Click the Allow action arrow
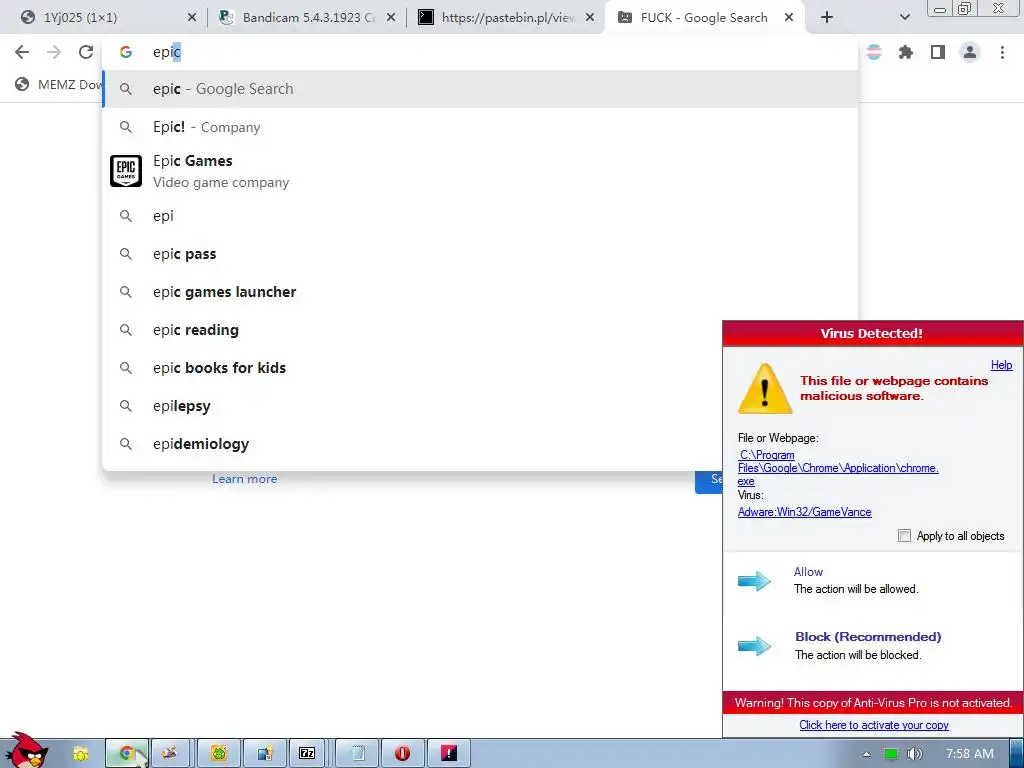 click(x=754, y=581)
